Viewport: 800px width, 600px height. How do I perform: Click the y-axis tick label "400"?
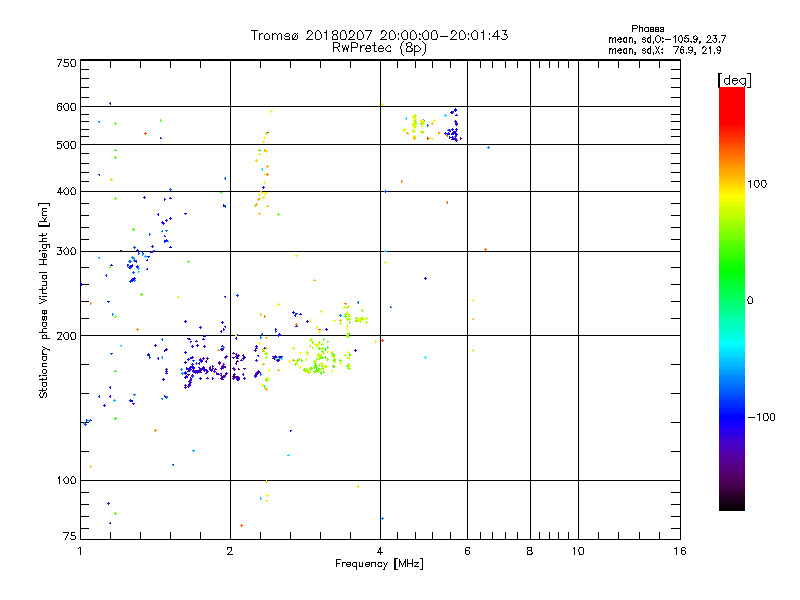(x=66, y=191)
